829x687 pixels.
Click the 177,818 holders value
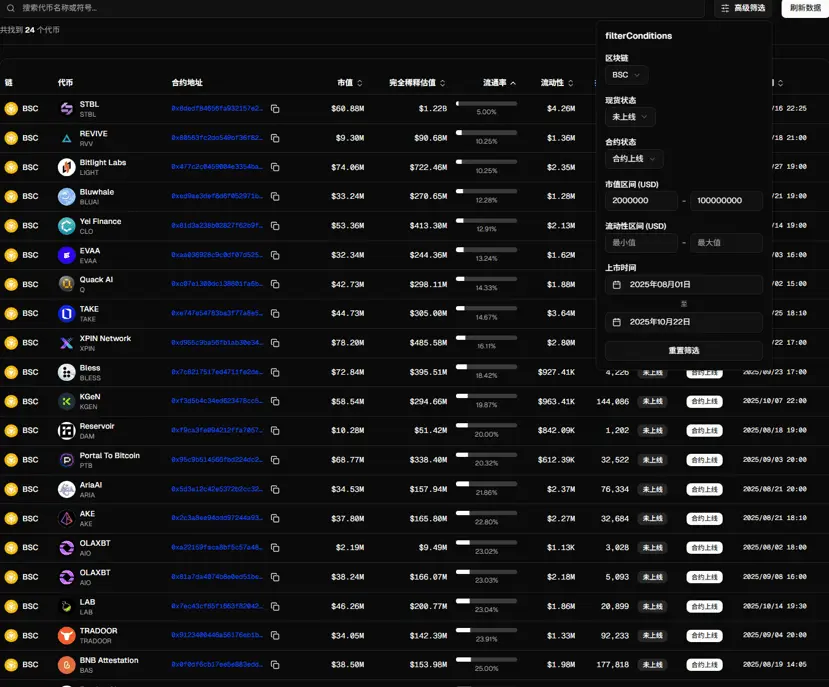click(x=613, y=665)
